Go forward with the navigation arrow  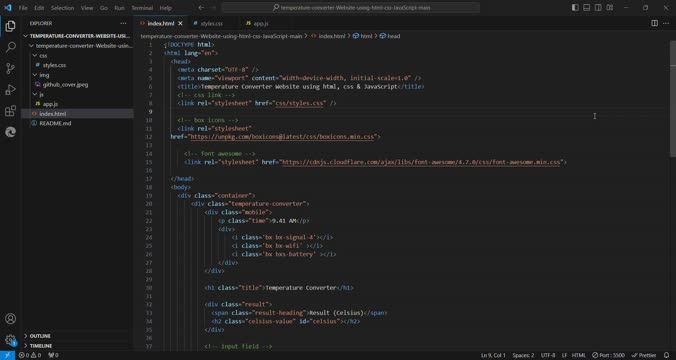tap(213, 7)
